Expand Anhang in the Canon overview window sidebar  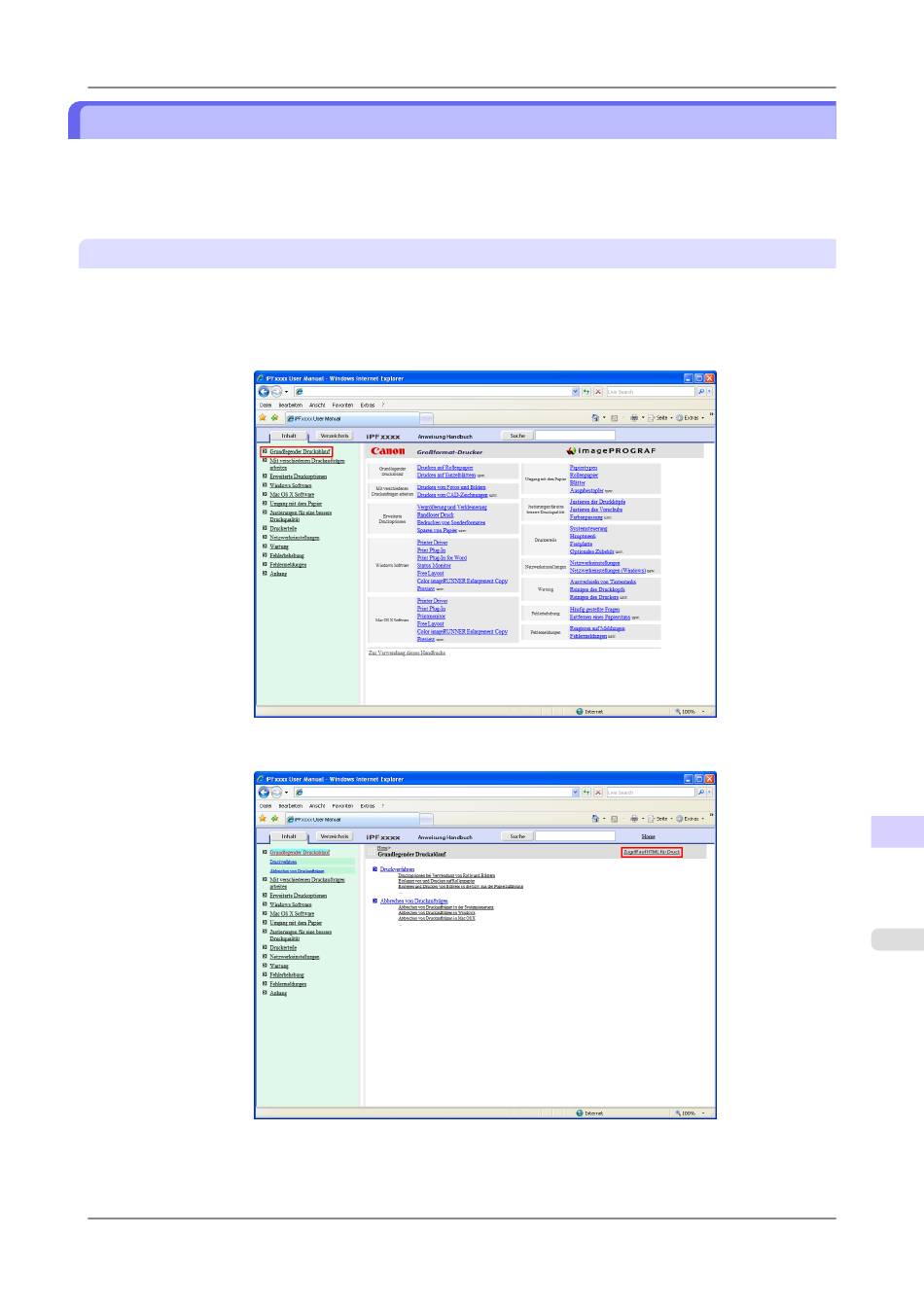point(265,574)
